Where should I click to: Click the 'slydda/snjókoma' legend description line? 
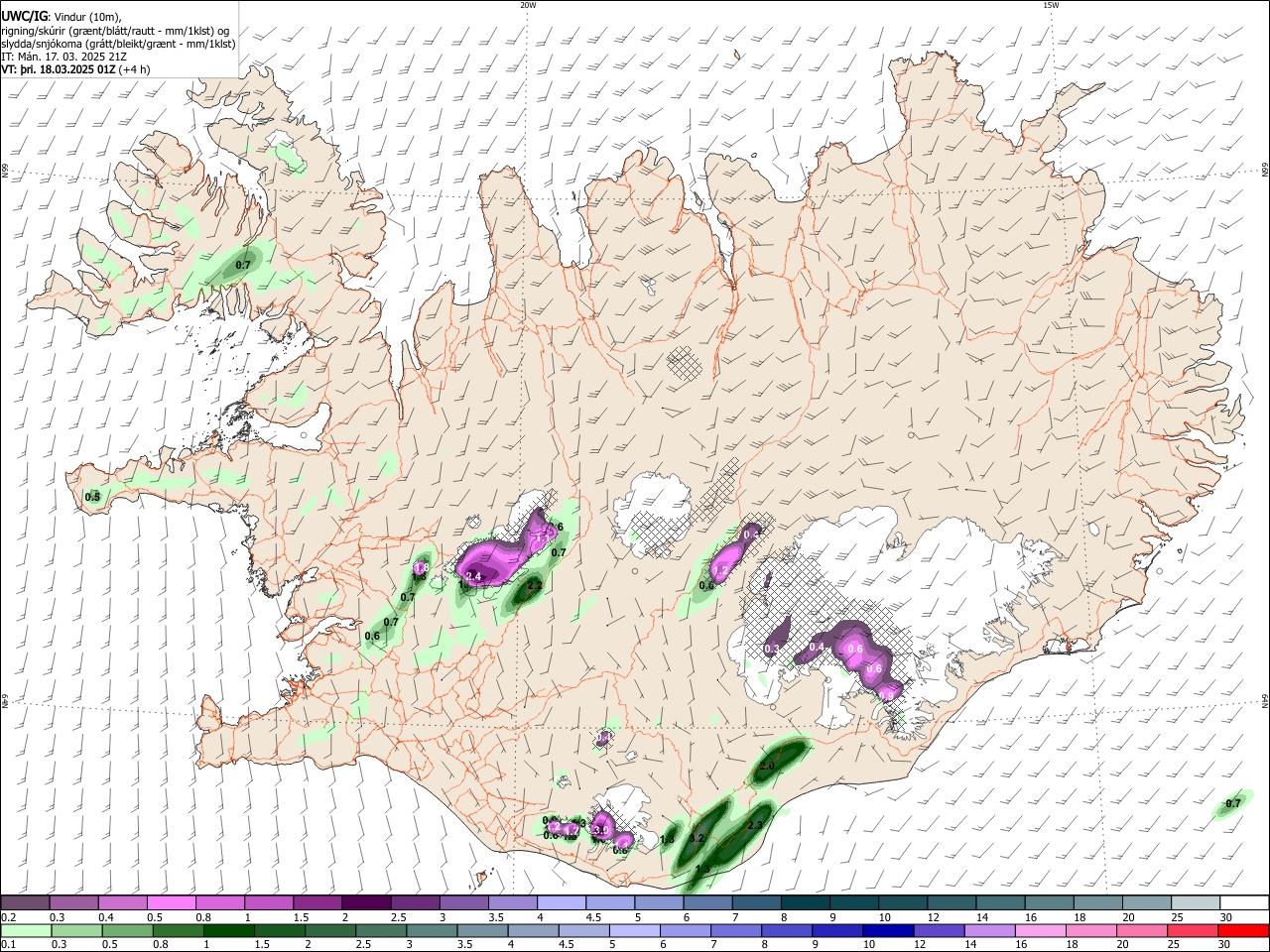click(118, 44)
